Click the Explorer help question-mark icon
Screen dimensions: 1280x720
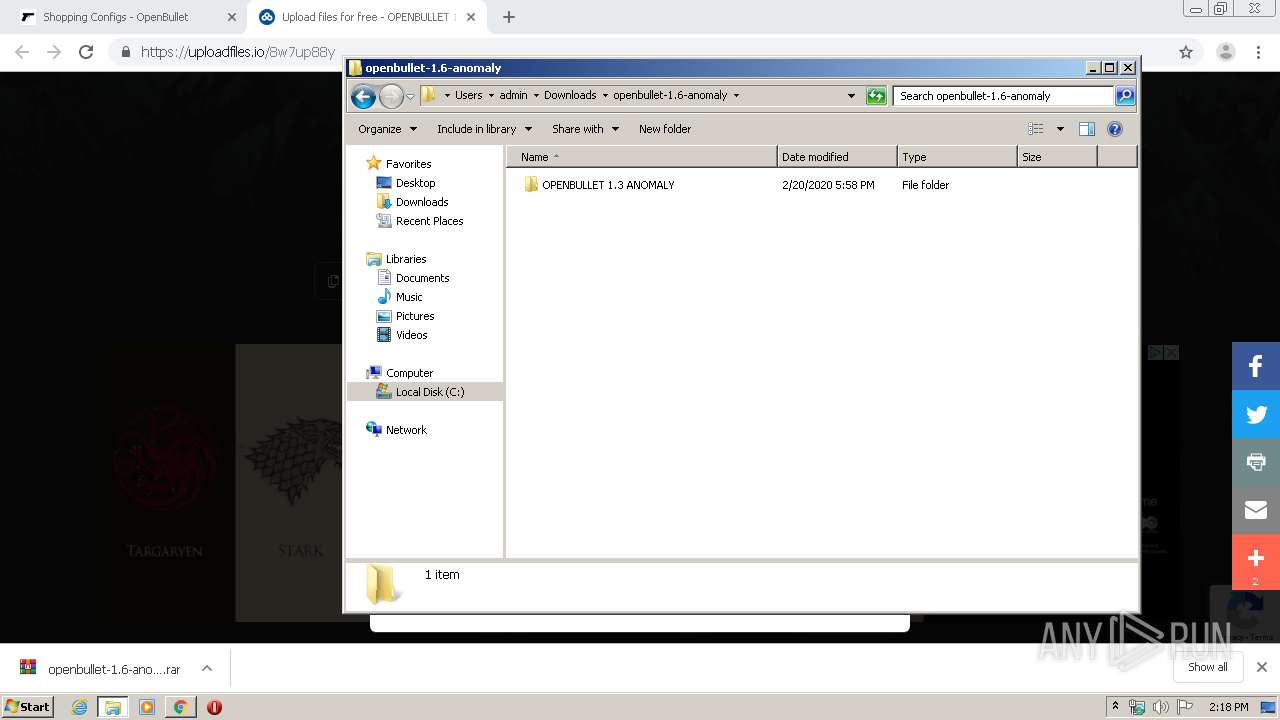click(1115, 129)
